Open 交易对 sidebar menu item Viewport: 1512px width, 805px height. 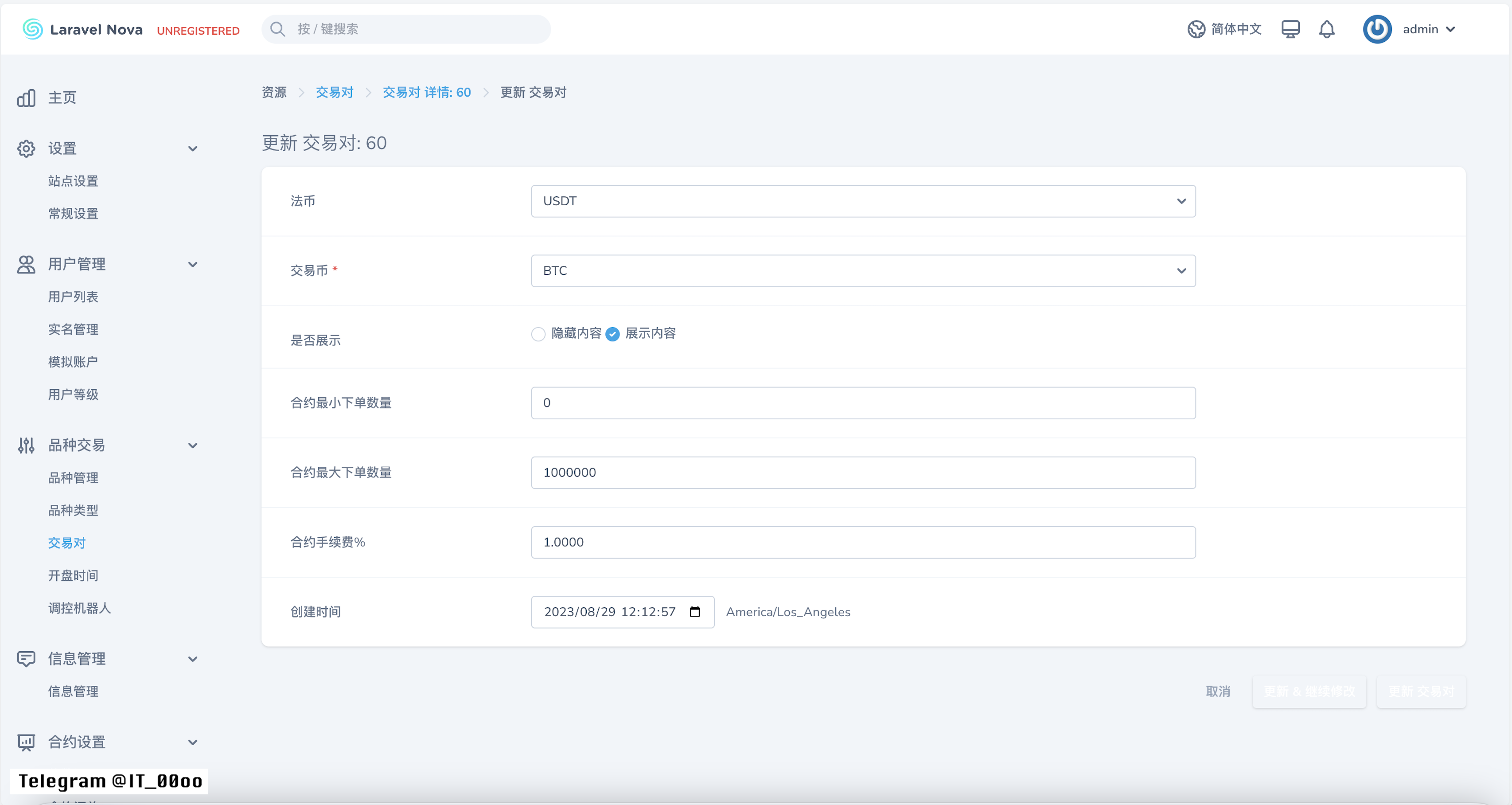[x=67, y=543]
